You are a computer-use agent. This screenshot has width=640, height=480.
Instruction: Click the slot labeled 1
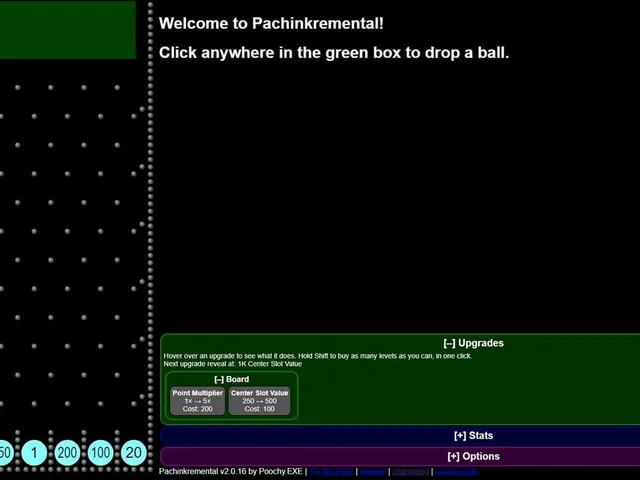pyautogui.click(x=34, y=453)
